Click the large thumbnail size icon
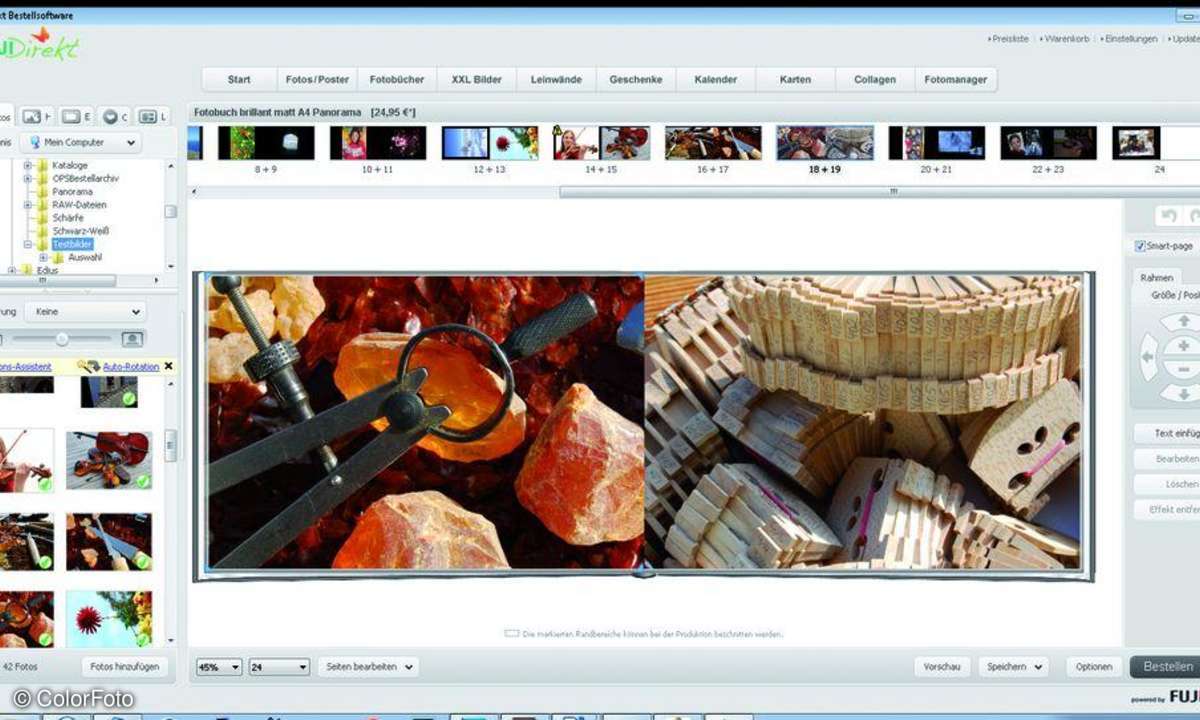Screen dimensions: 1200x720 point(132,340)
